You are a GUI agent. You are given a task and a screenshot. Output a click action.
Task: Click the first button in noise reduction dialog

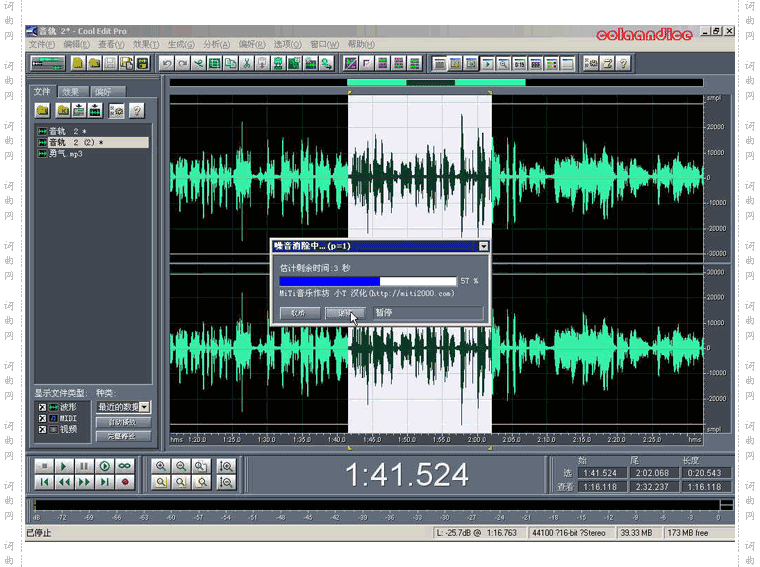(300, 313)
